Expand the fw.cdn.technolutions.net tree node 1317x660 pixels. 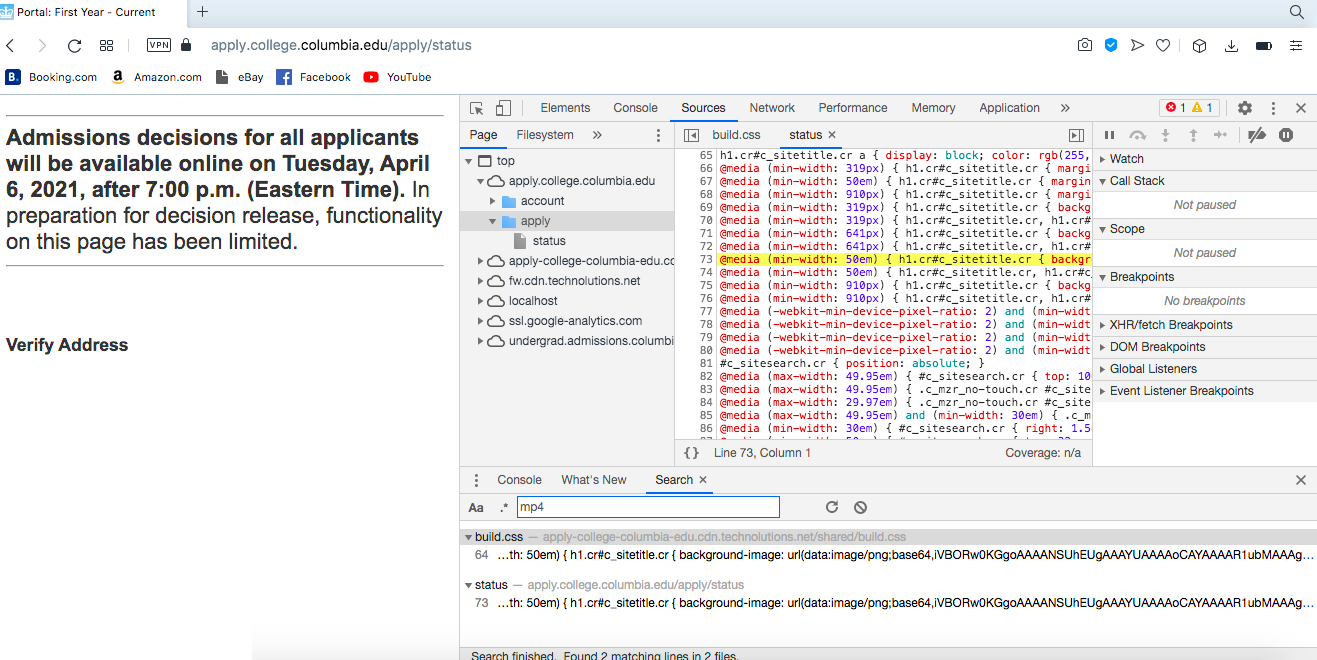click(480, 281)
